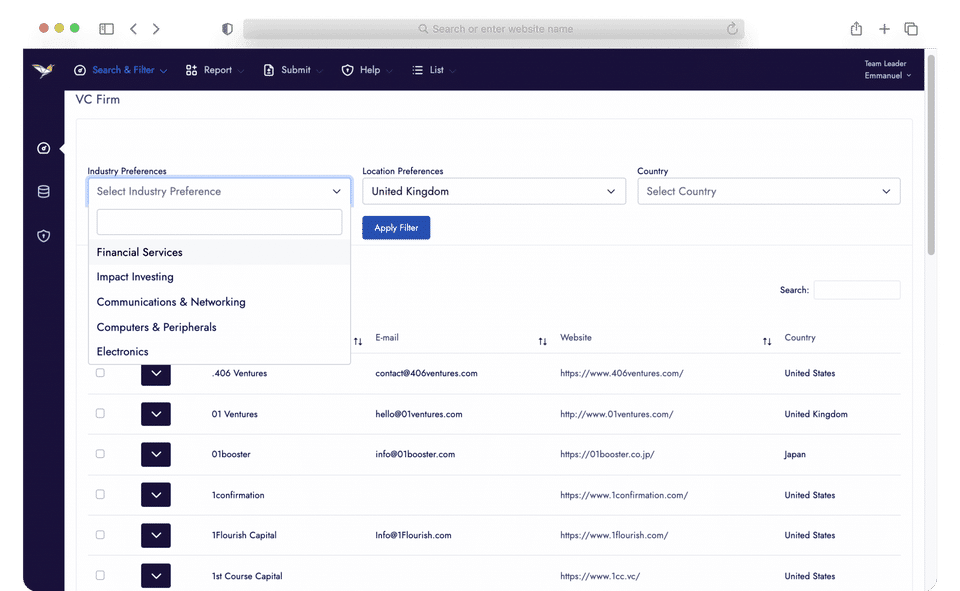Open https://www.1flourish.com/ link
Viewport: 960px width, 591px height.
[x=614, y=535]
